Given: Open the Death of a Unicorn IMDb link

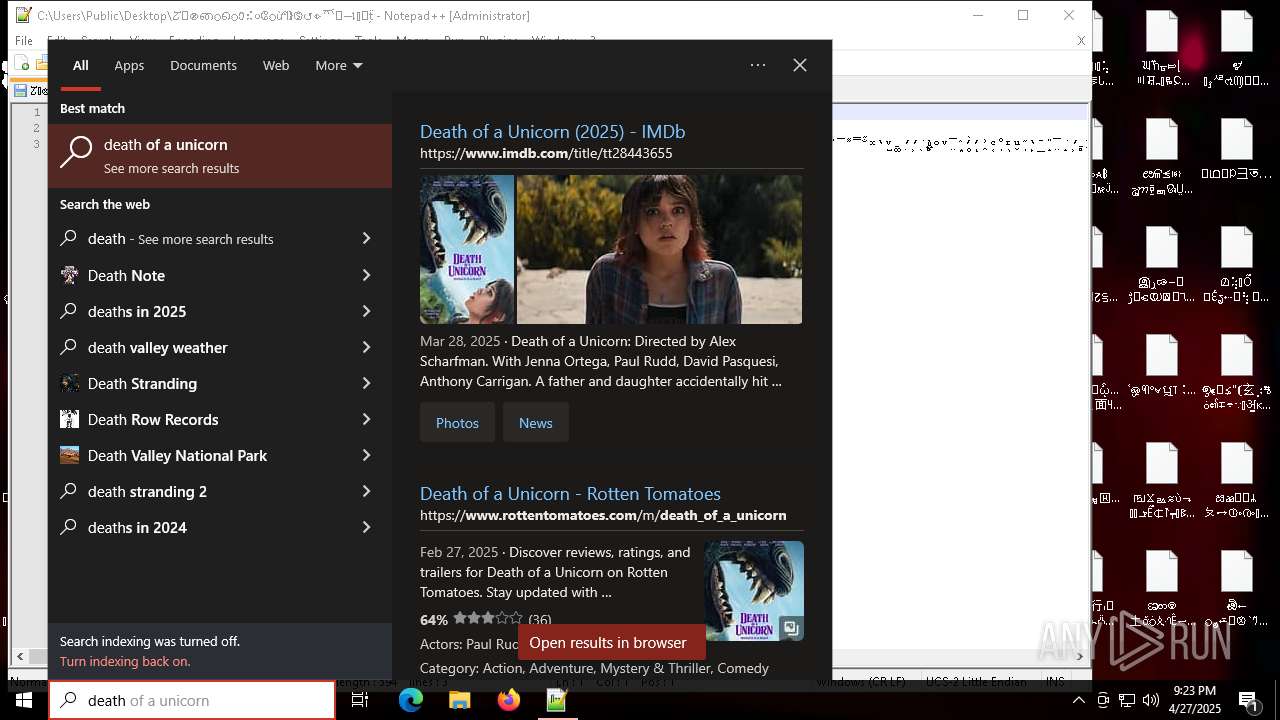Looking at the screenshot, I should point(552,131).
